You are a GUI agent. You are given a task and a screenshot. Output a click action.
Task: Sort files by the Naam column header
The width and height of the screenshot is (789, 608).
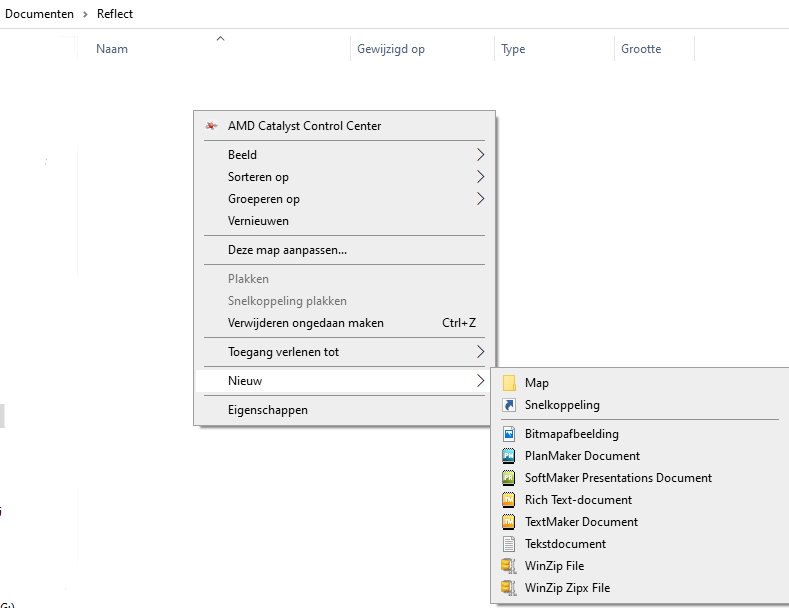pyautogui.click(x=112, y=49)
